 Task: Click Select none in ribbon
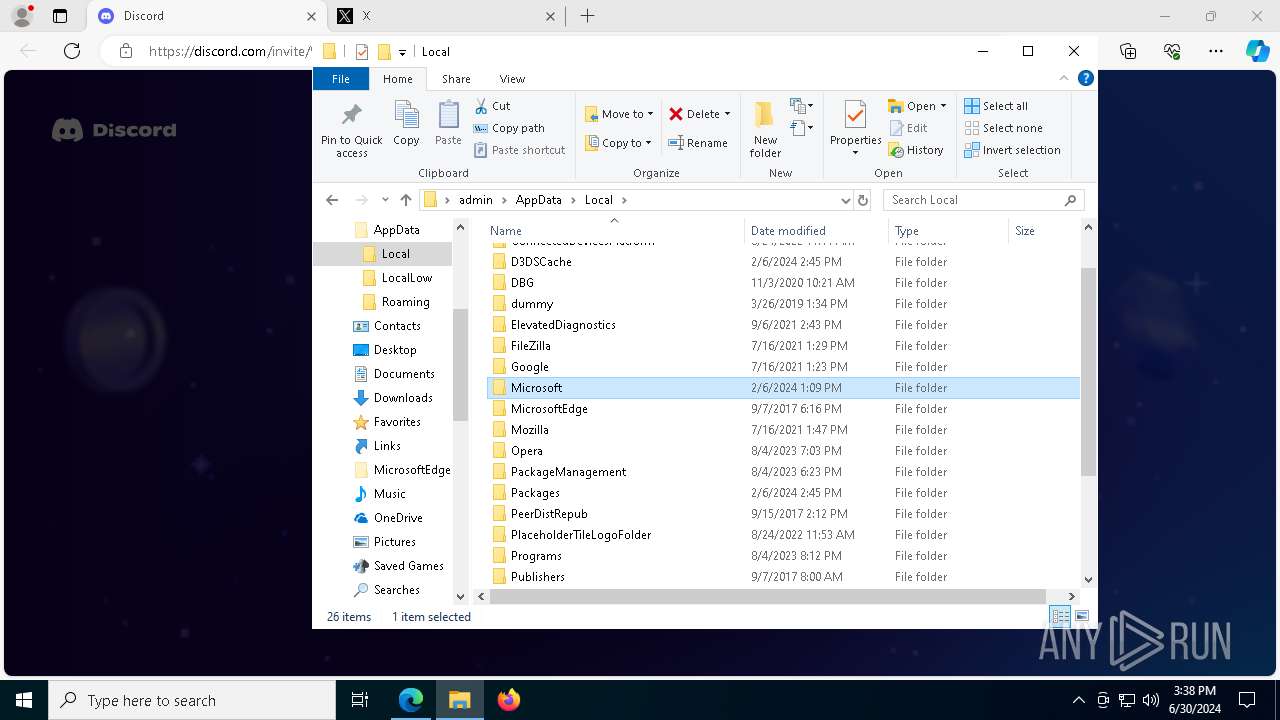pos(1004,128)
